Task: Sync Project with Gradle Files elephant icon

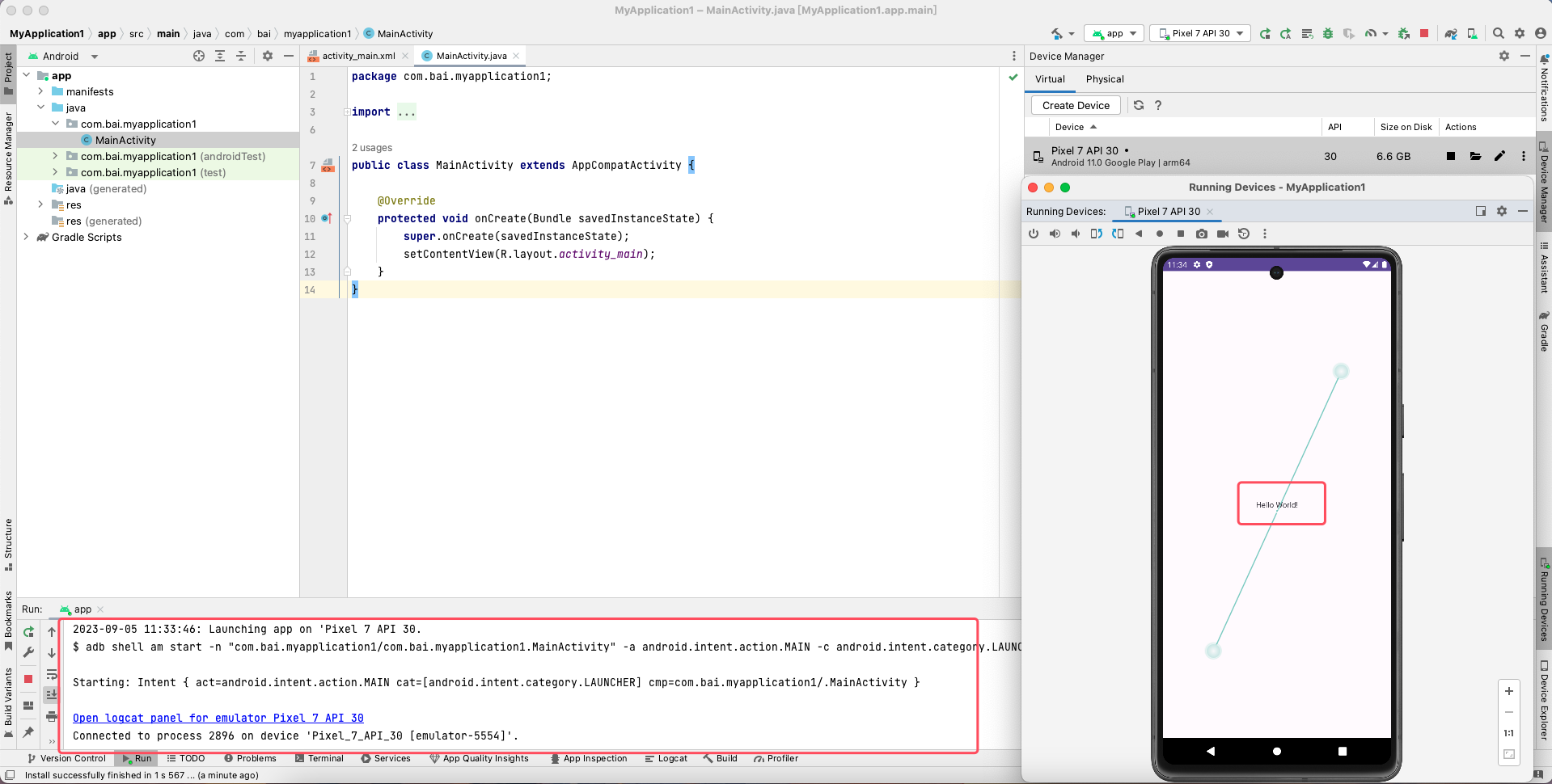Action: point(1451,33)
